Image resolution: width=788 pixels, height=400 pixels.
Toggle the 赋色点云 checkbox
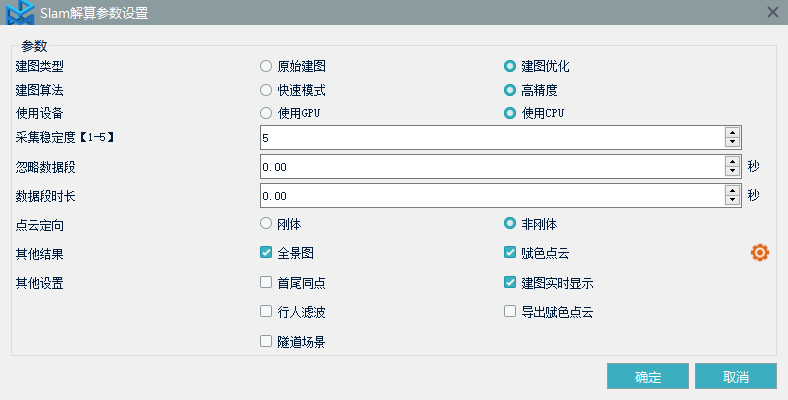tap(511, 253)
